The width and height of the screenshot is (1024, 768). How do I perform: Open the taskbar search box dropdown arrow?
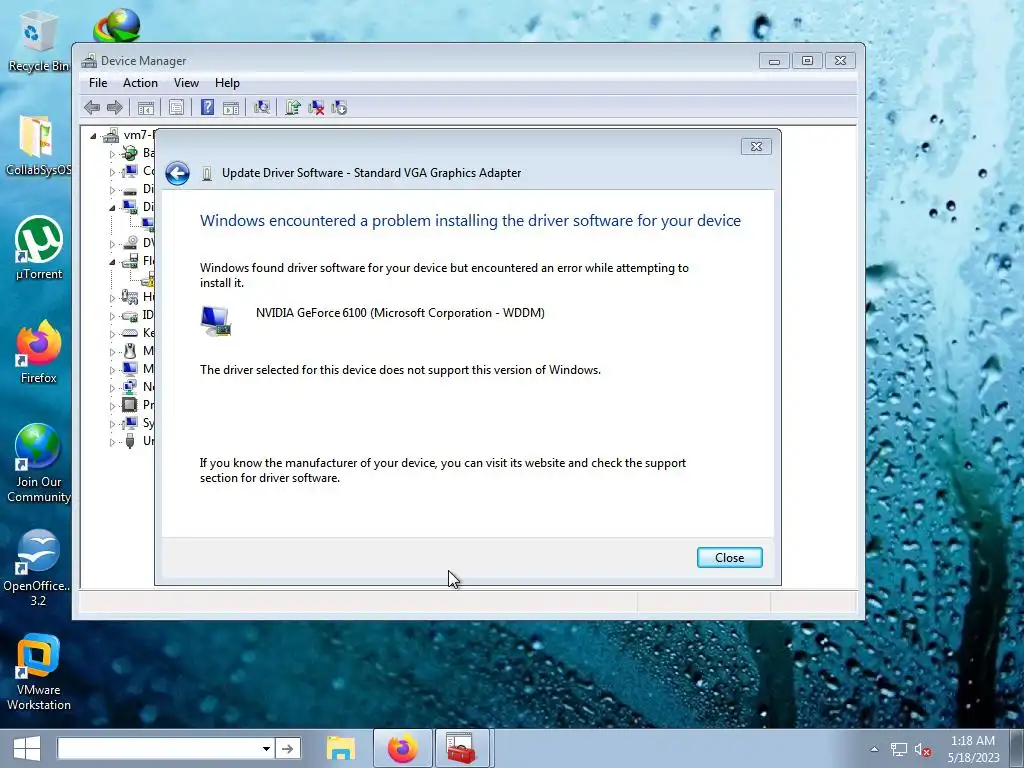click(266, 748)
